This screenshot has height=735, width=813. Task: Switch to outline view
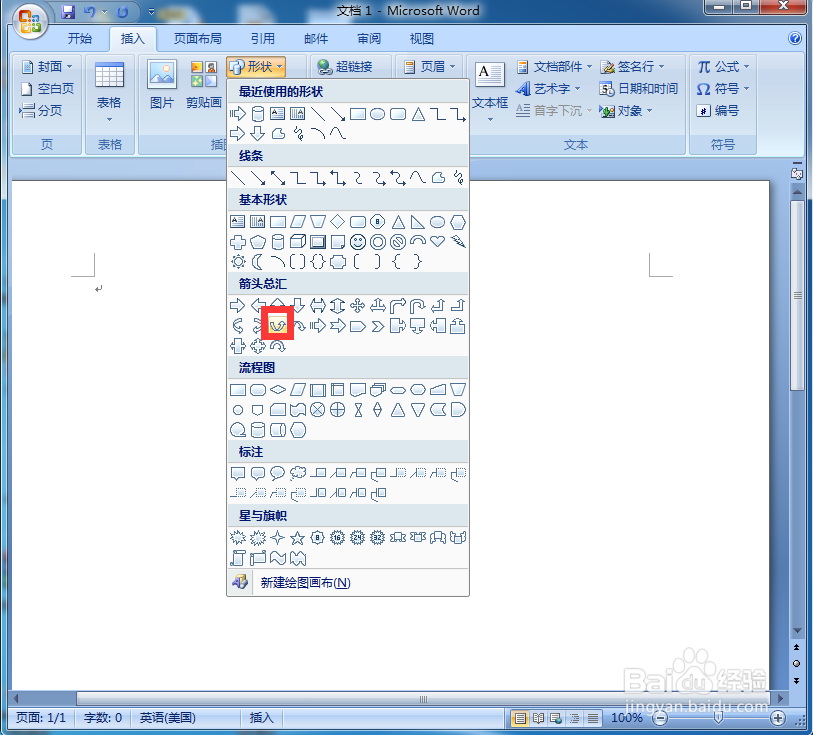click(x=574, y=718)
